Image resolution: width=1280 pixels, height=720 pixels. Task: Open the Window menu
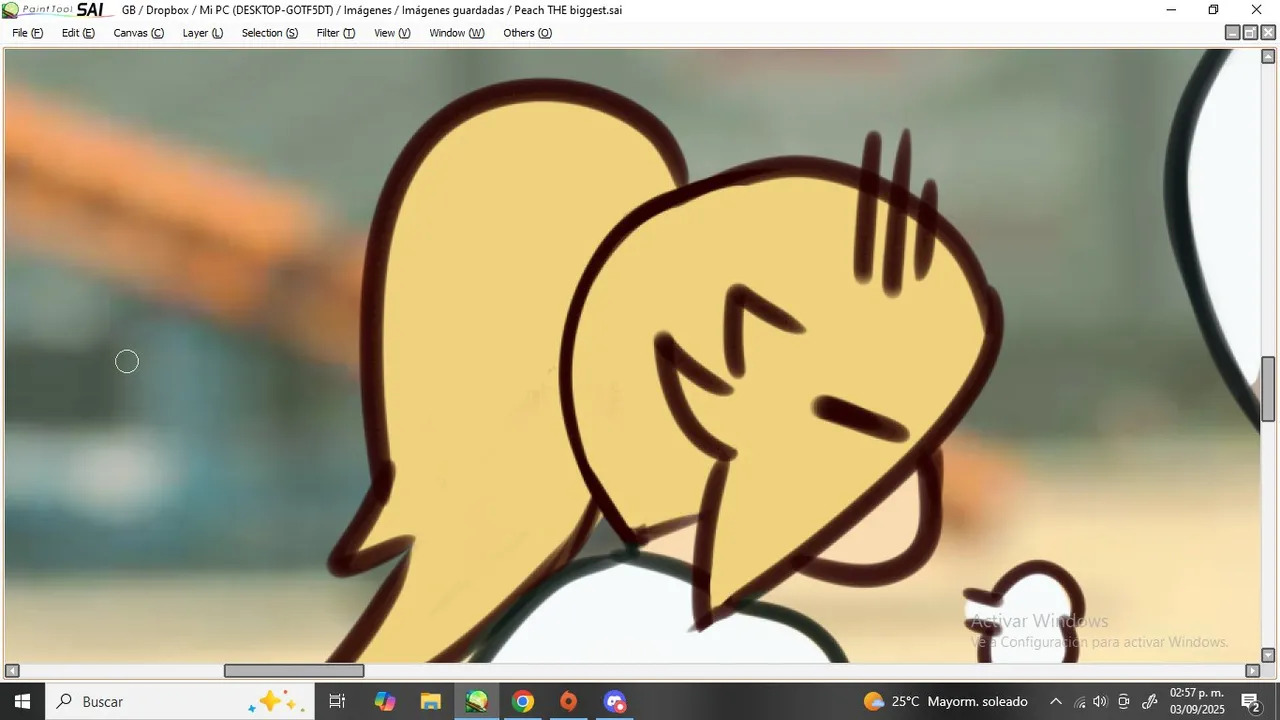tap(456, 33)
